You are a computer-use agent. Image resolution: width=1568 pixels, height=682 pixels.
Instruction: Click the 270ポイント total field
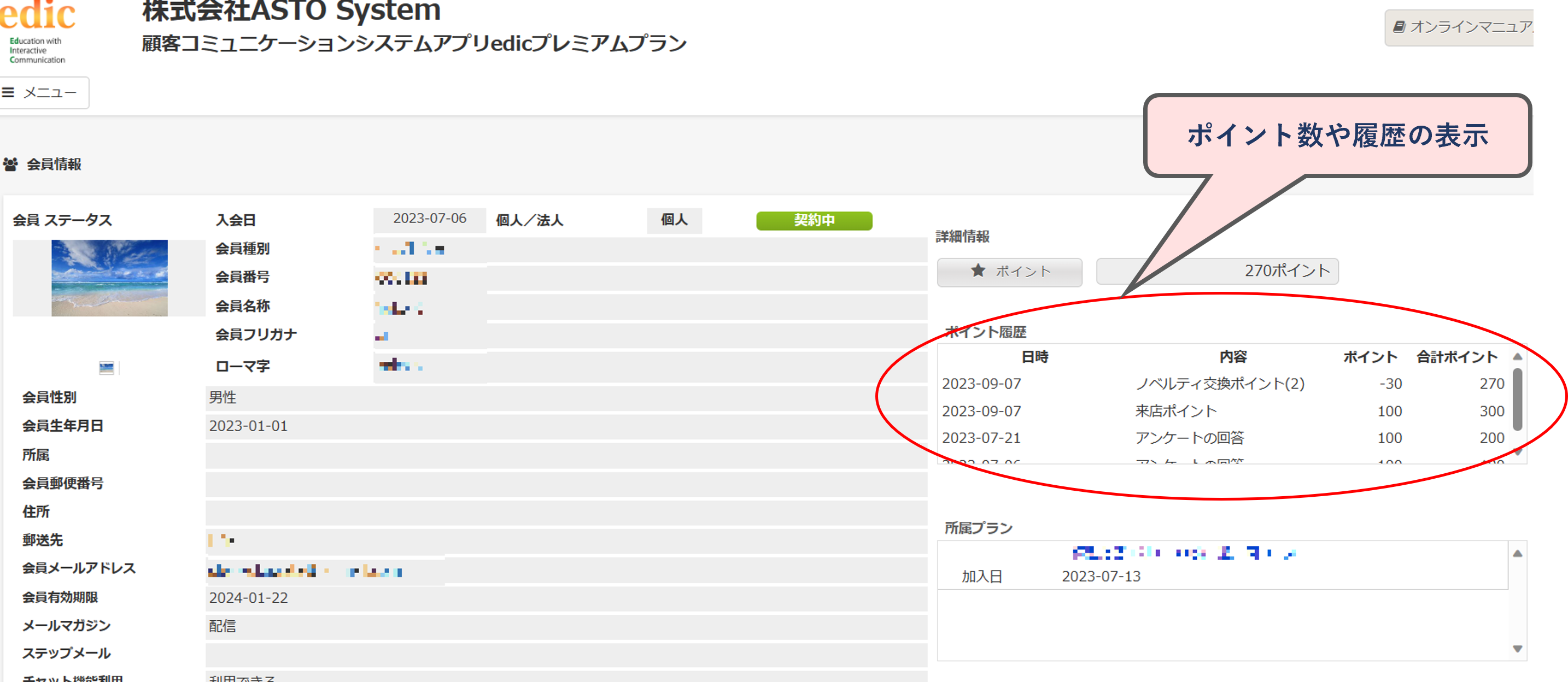coord(1217,272)
